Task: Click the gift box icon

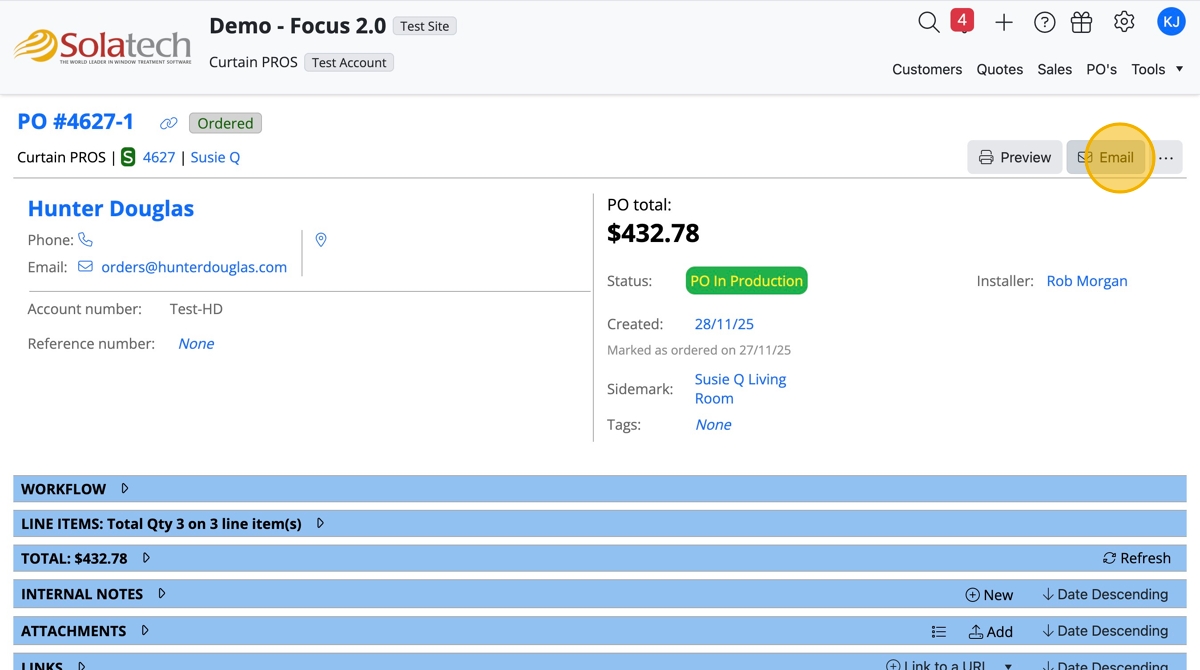Action: coord(1081,22)
